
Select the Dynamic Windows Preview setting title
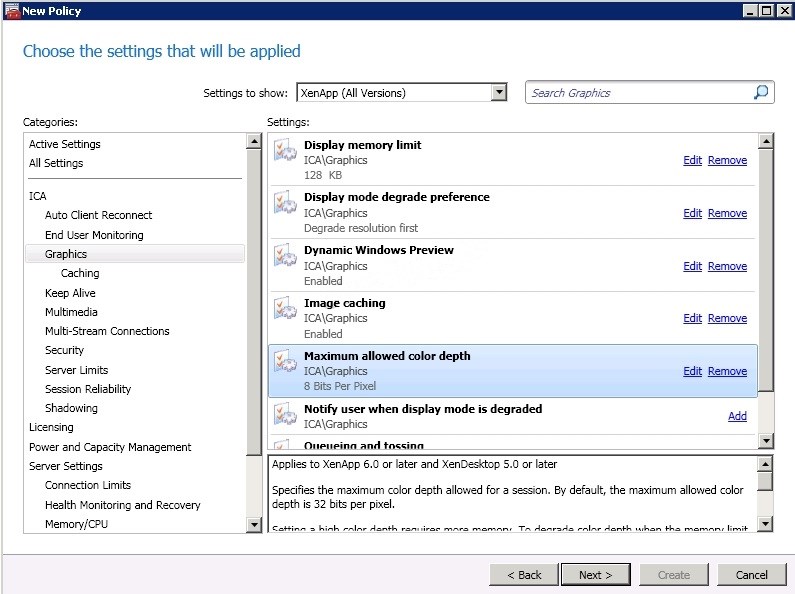pos(379,250)
